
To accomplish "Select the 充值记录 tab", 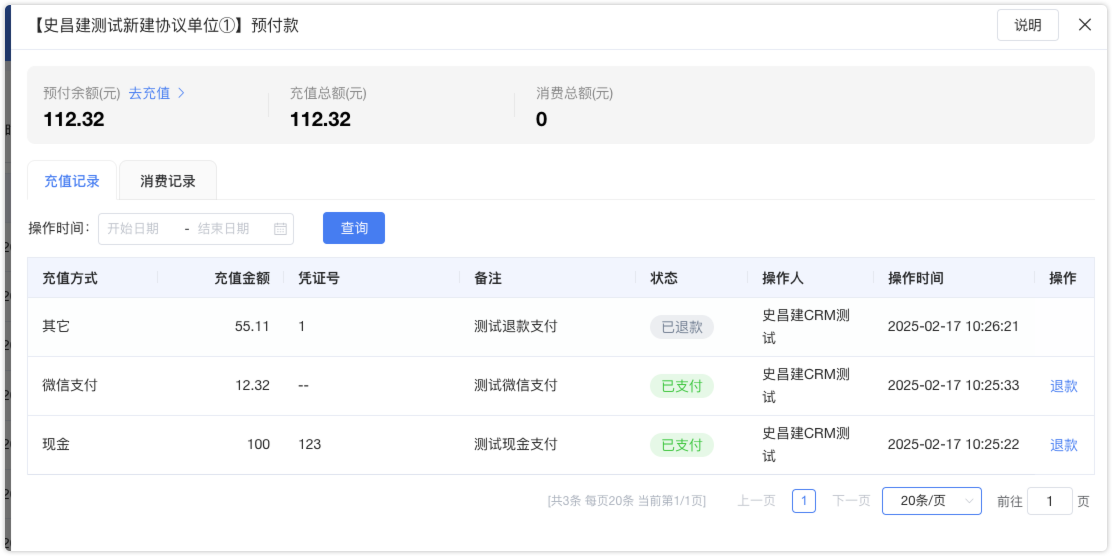I will point(72,181).
